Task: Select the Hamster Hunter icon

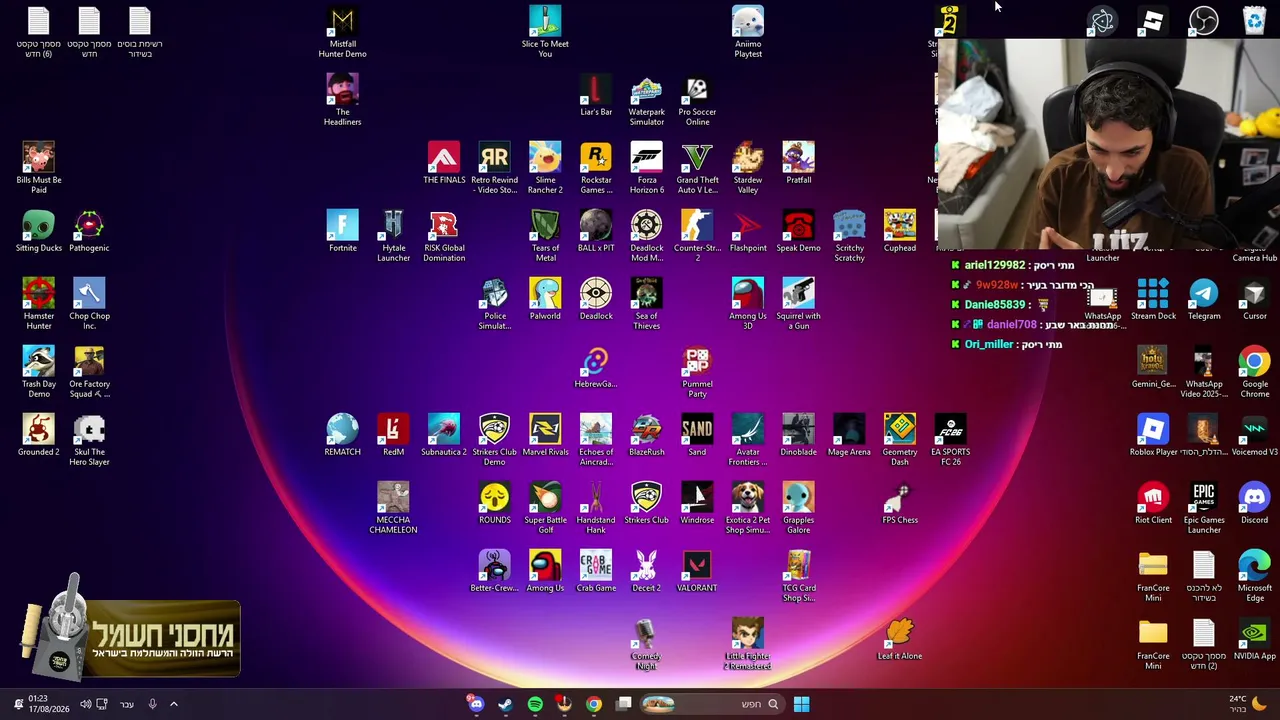Action: tap(39, 305)
